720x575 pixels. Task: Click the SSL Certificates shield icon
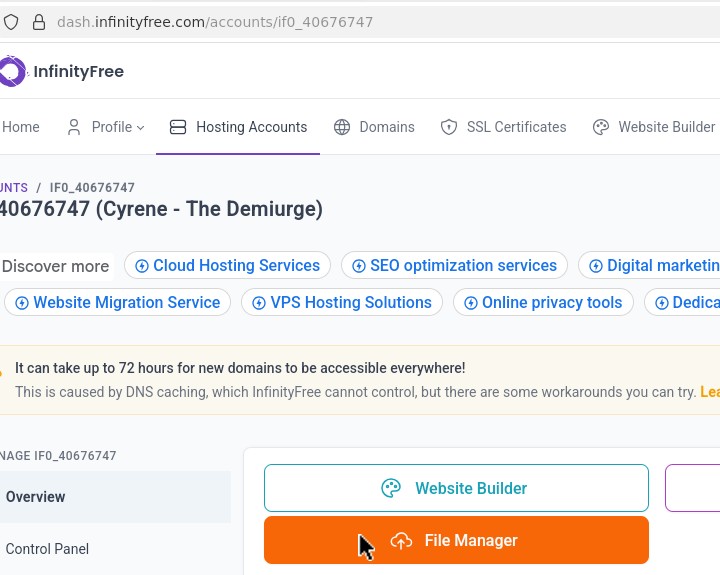[x=449, y=127]
